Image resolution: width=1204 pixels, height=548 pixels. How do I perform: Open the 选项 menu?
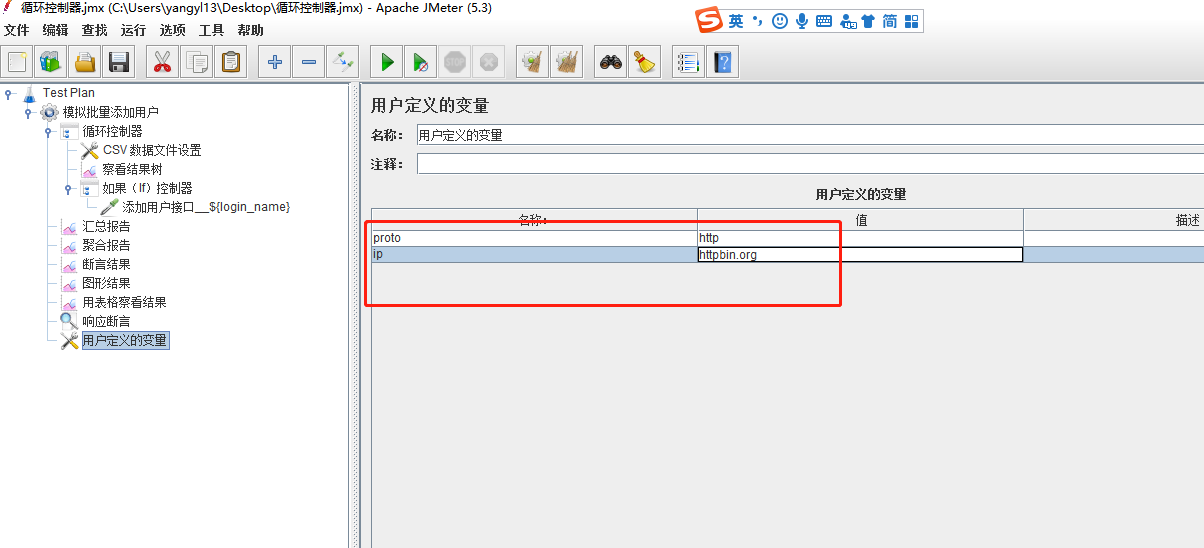click(x=172, y=30)
